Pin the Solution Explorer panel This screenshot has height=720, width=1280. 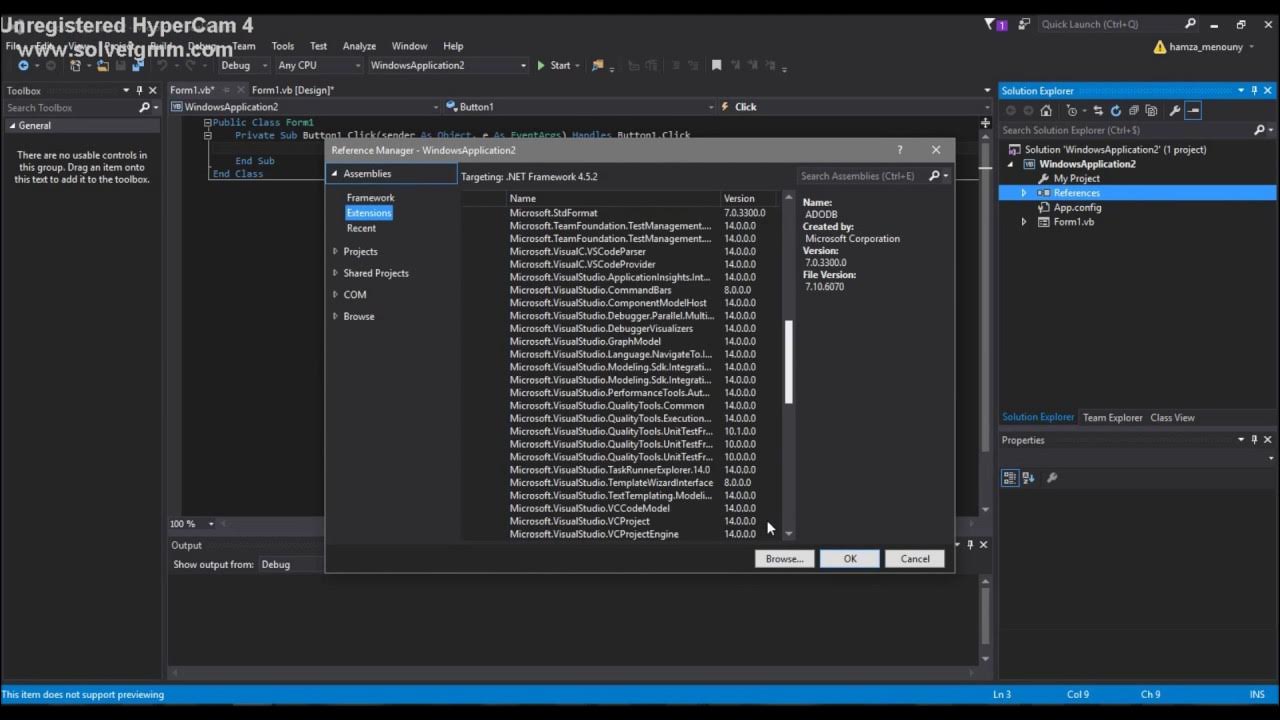pos(1254,91)
